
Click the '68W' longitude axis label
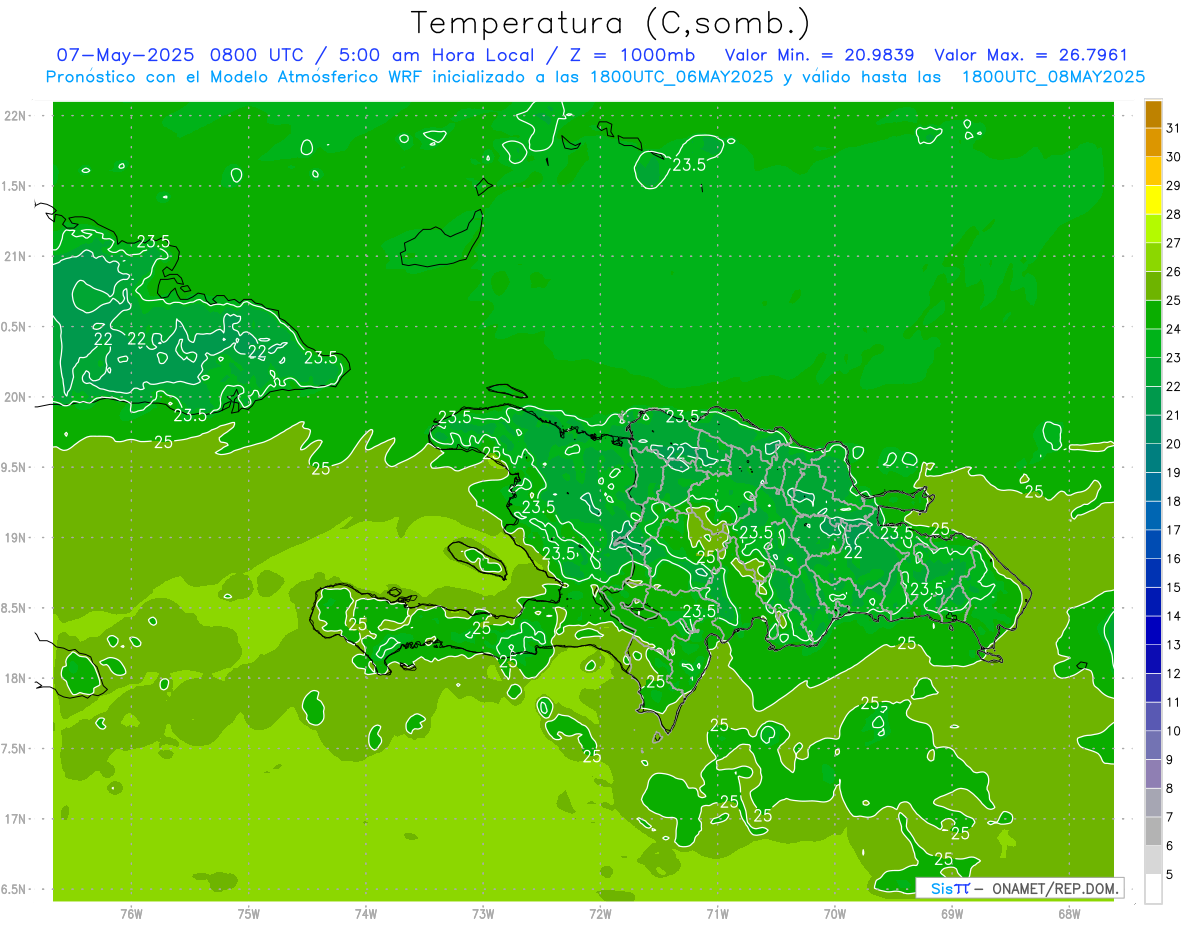1069,914
